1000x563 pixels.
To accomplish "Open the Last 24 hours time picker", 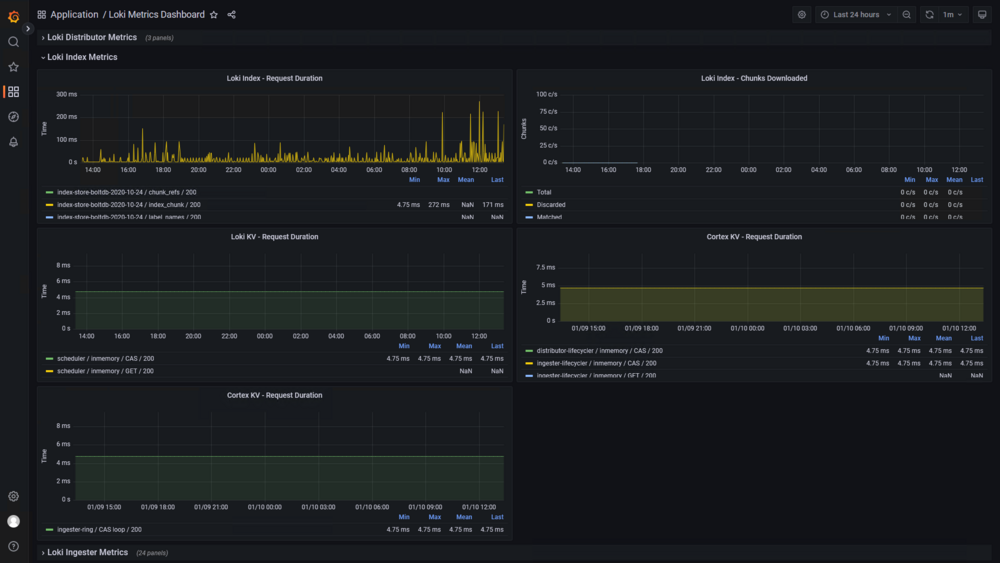I will (x=856, y=15).
